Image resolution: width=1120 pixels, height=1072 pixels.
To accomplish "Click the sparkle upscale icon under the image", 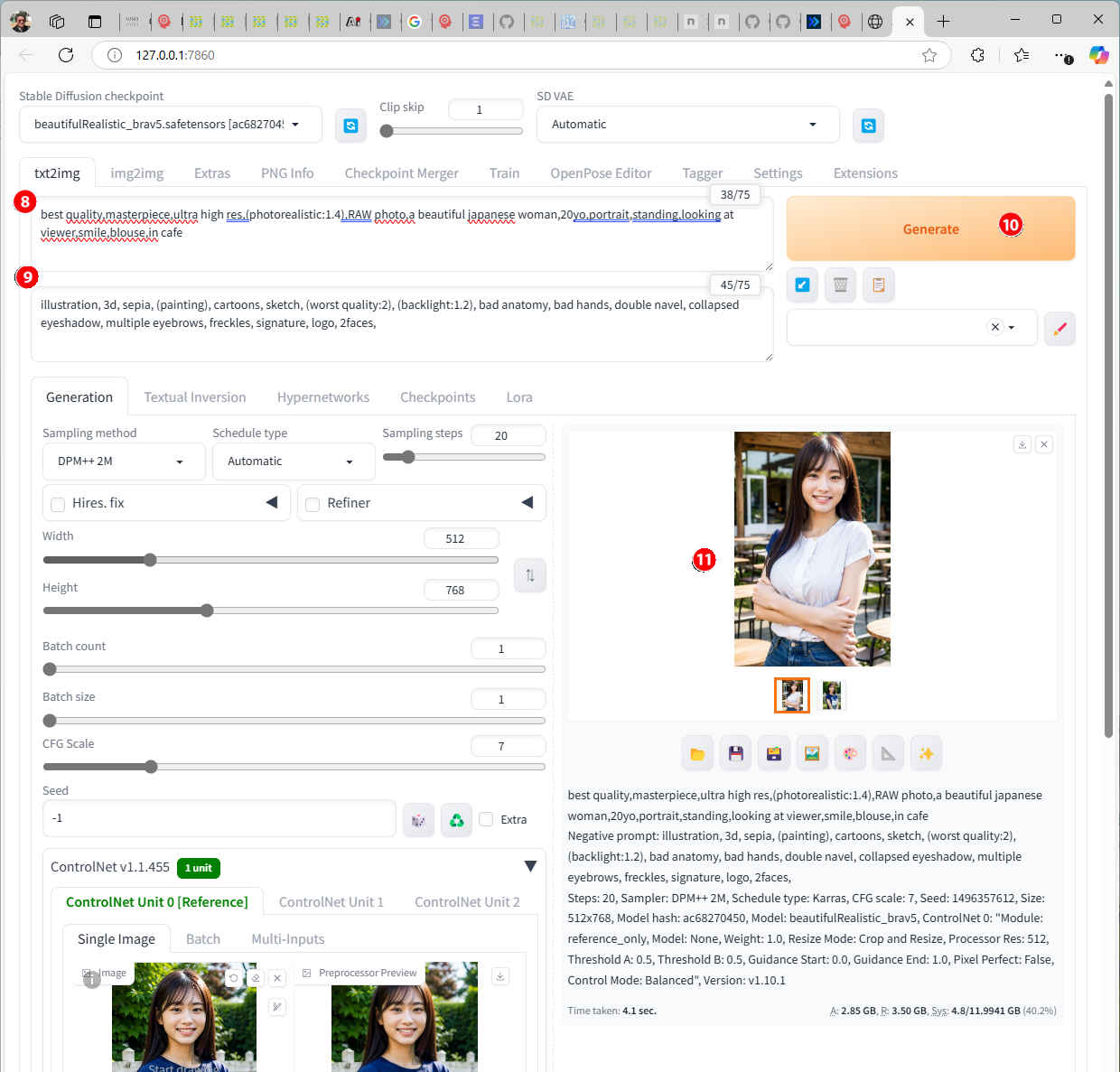I will [x=926, y=754].
